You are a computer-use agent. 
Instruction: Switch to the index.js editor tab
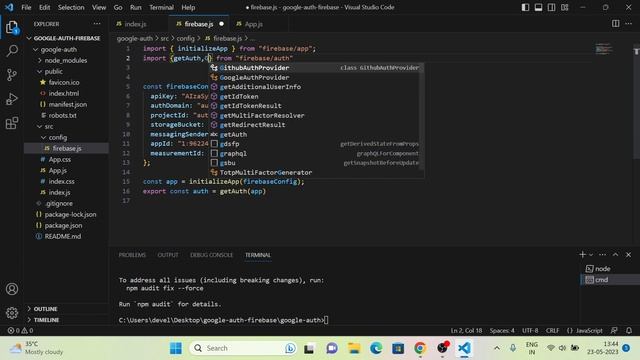click(x=135, y=24)
